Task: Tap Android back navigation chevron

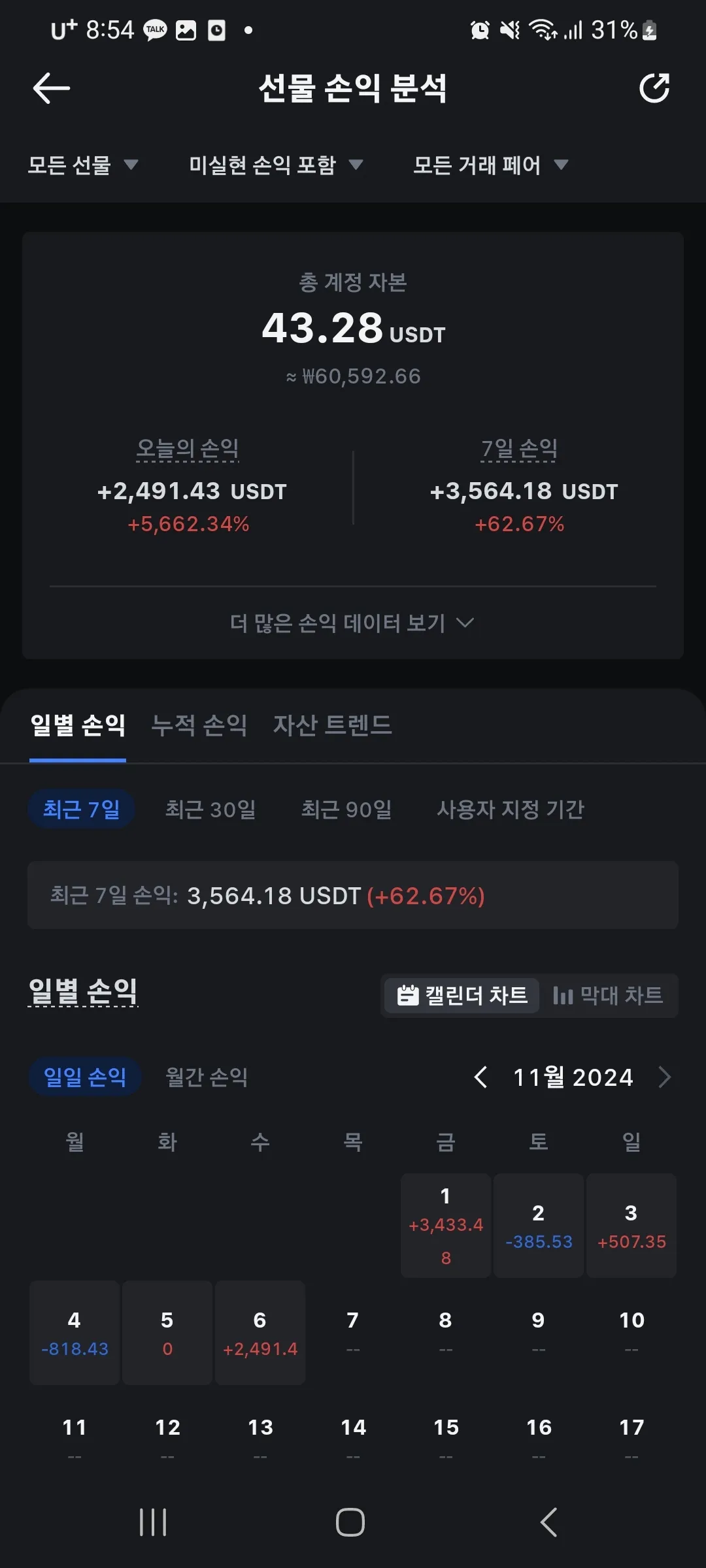Action: 548,1522
